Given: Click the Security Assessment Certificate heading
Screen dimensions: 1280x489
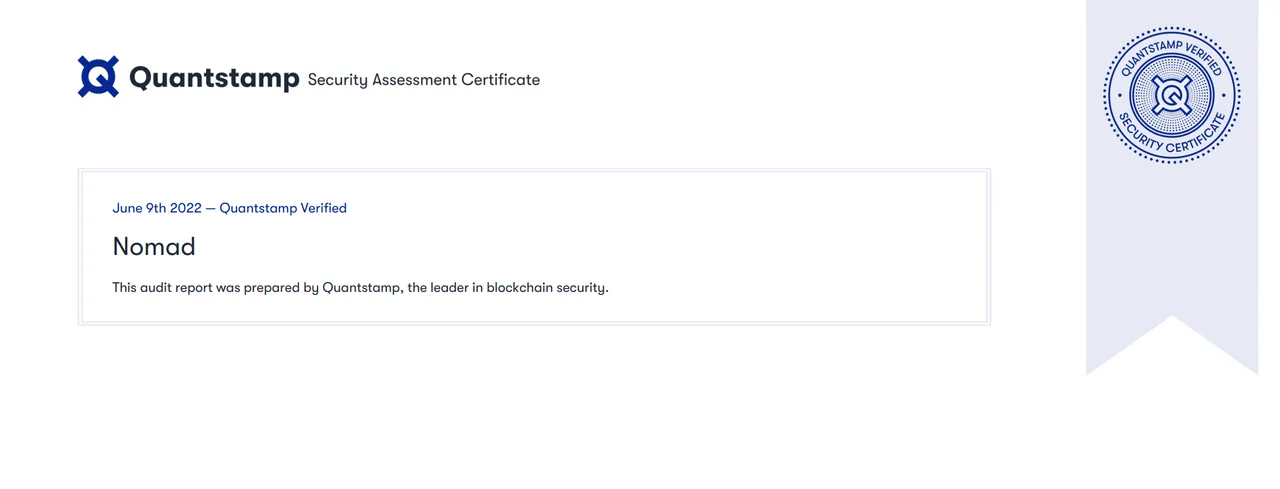Looking at the screenshot, I should point(423,80).
